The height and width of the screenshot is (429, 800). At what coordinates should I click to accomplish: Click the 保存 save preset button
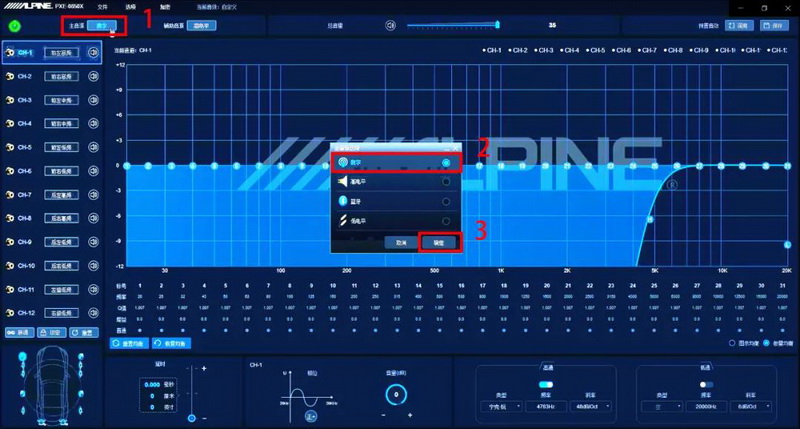coord(774,25)
